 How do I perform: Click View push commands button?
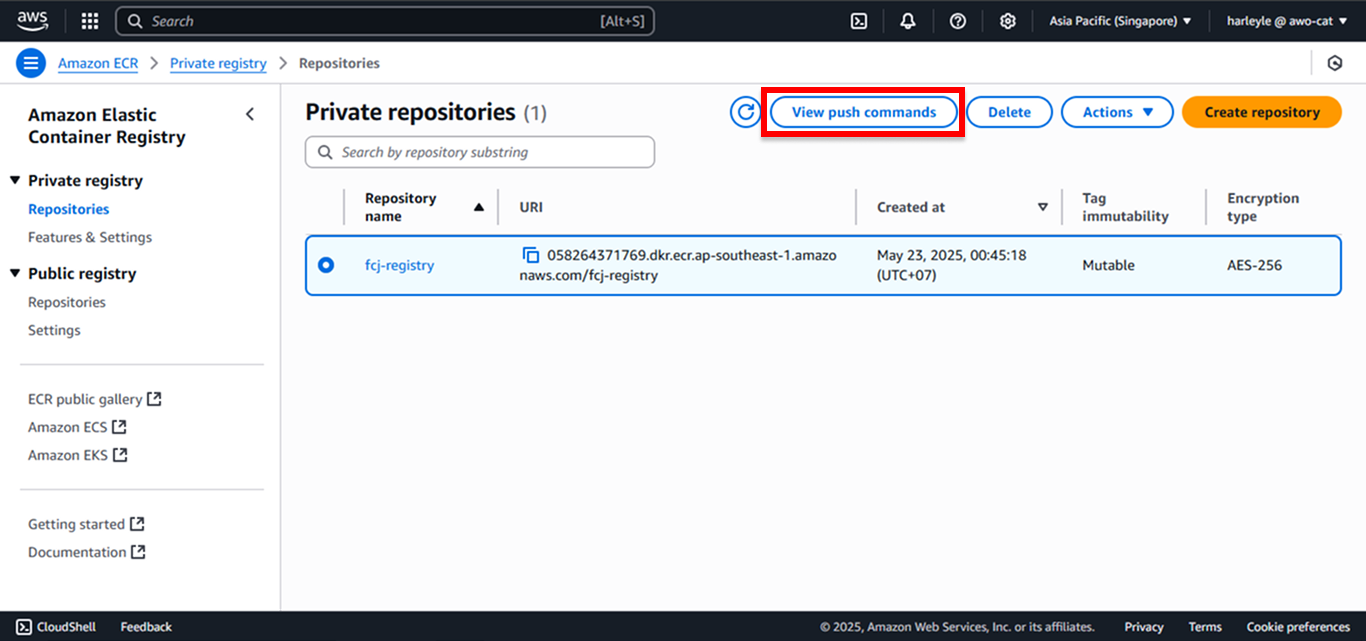coord(864,112)
